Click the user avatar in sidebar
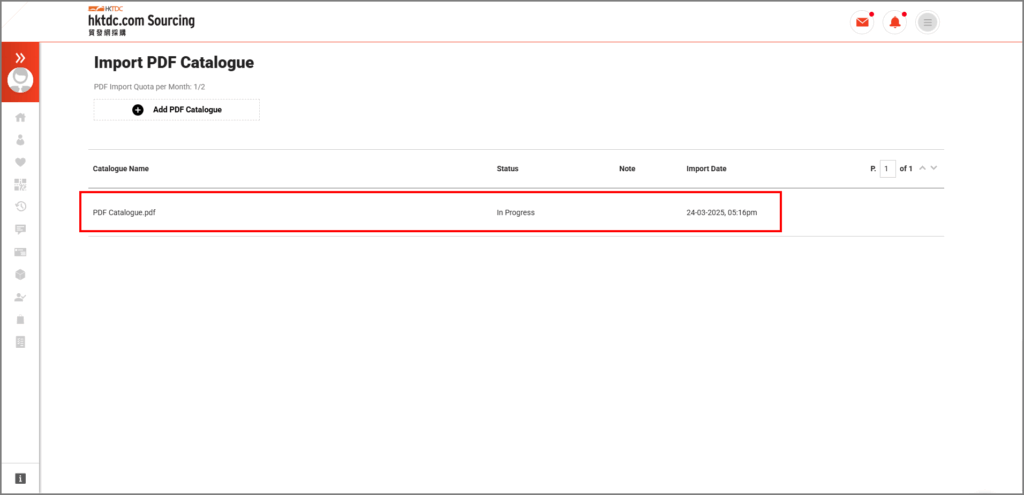The width and height of the screenshot is (1024, 495). click(x=20, y=80)
